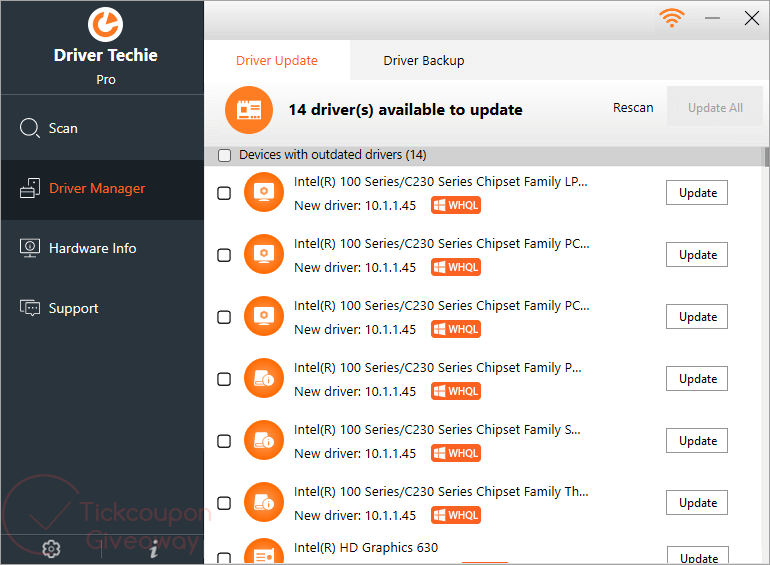Switch to the Driver Backup tab
Screen dimensions: 770x565
coord(424,60)
